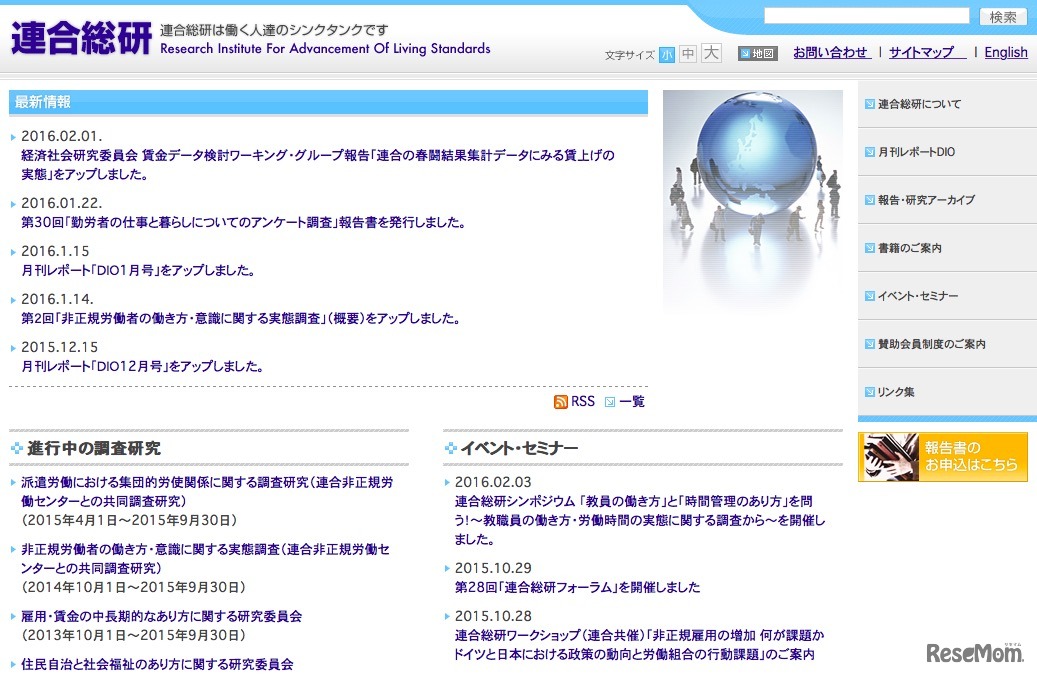Open the 雇用・賃金の中長期的なあり方 research link
The height and width of the screenshot is (676, 1037).
[161, 616]
